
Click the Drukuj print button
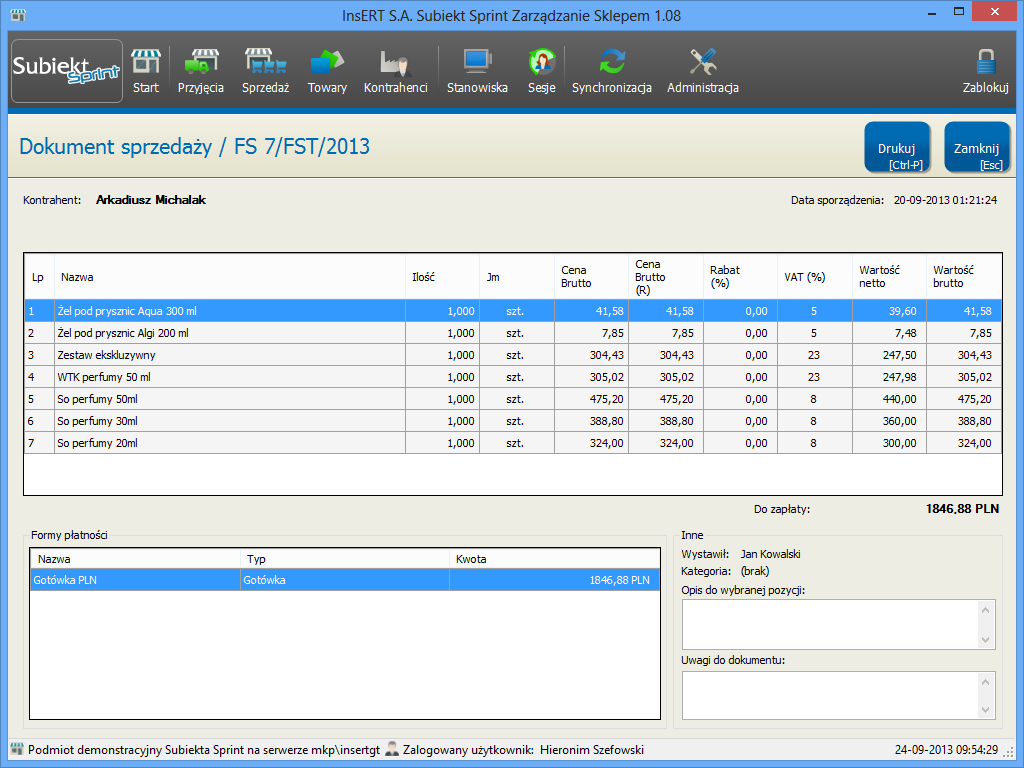tap(897, 148)
